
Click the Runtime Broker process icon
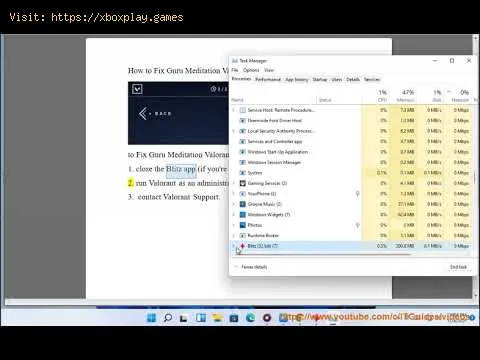pos(243,236)
